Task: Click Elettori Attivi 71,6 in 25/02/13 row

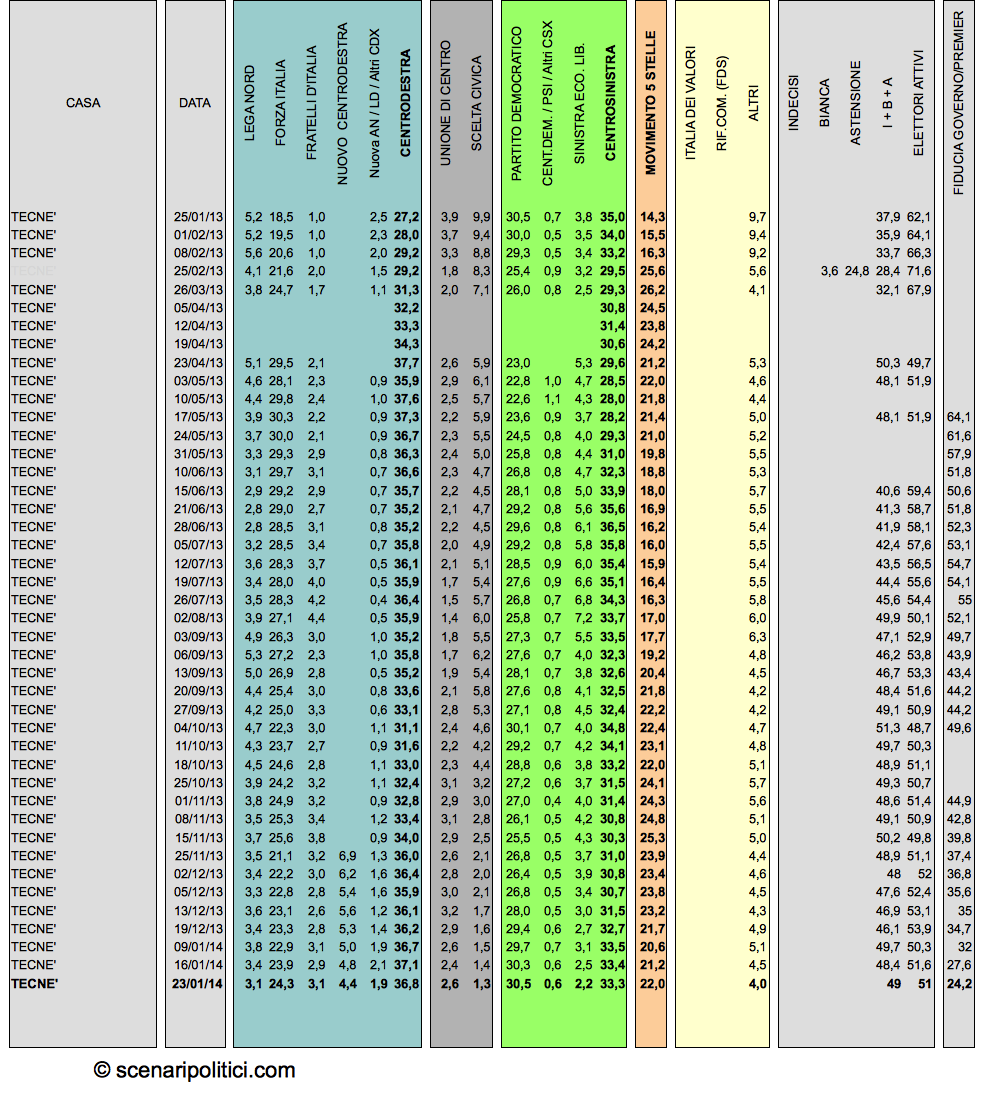Action: pos(919,271)
